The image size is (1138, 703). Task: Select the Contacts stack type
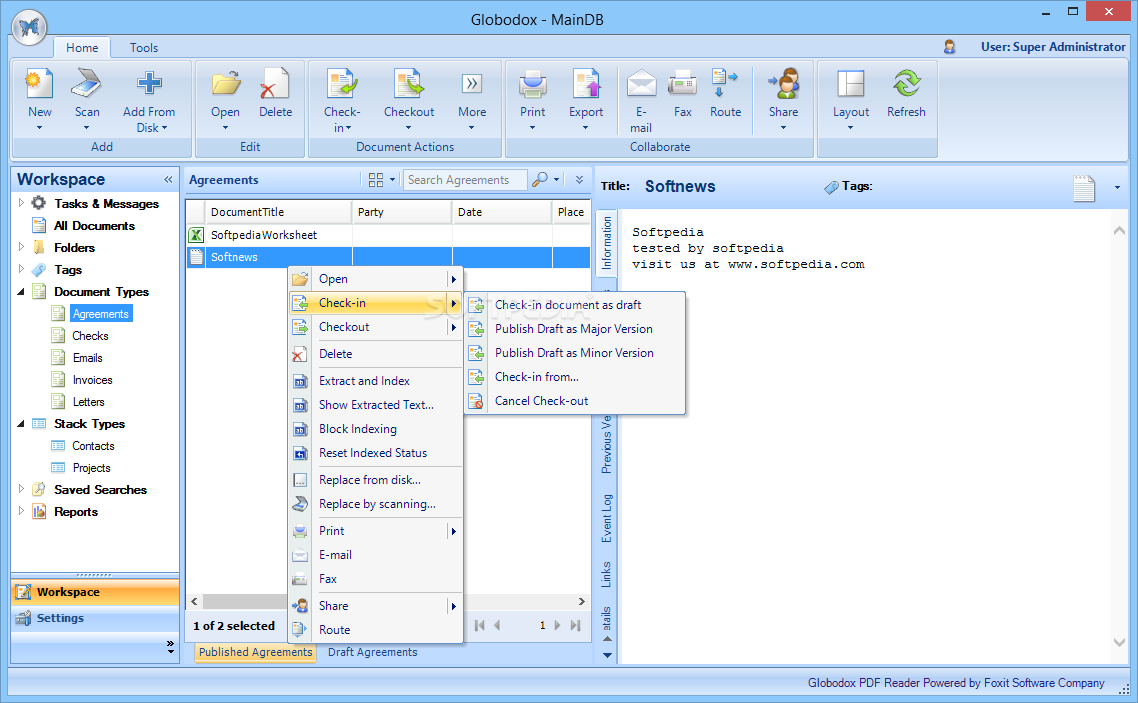[x=93, y=446]
